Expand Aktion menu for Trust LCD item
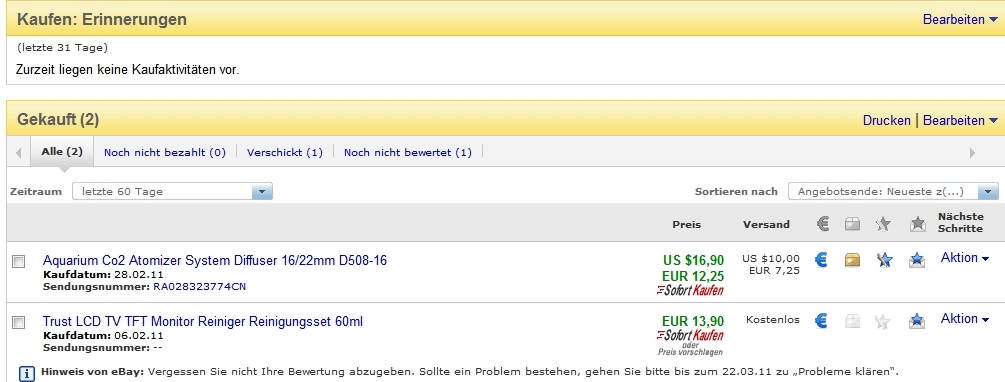 (x=964, y=319)
